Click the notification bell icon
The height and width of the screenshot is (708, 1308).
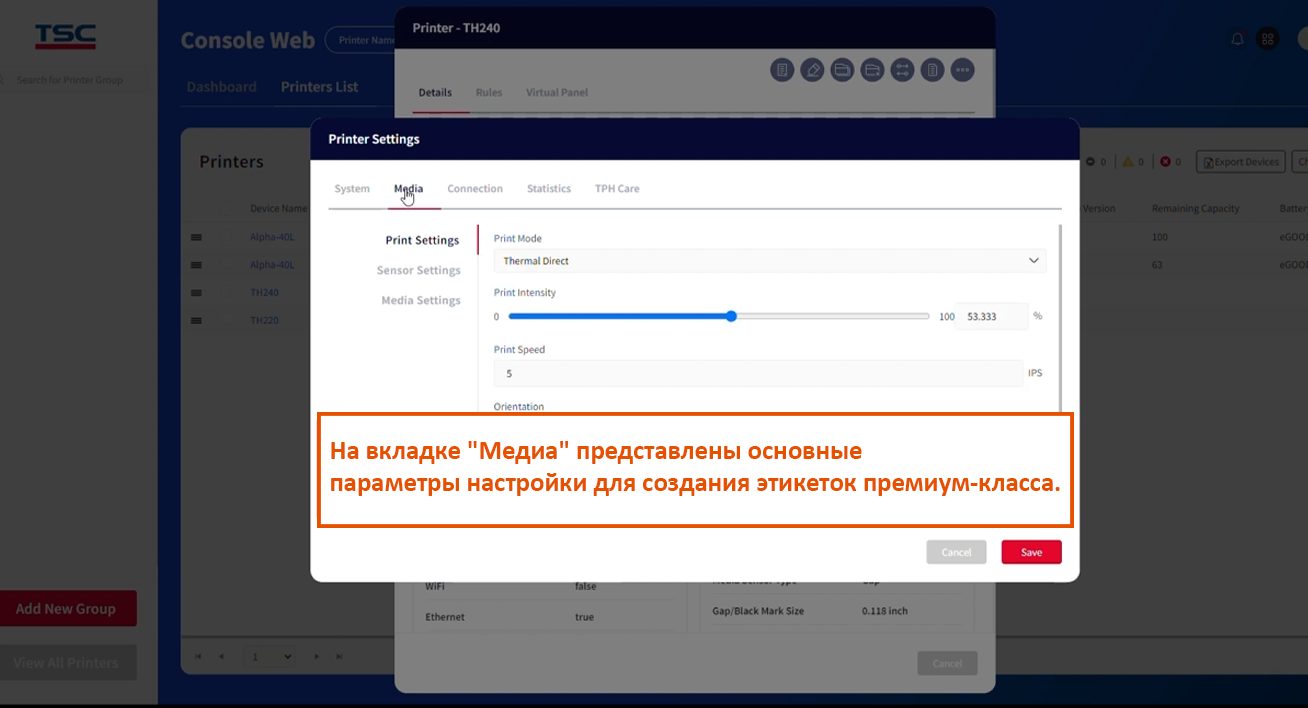click(x=1237, y=39)
